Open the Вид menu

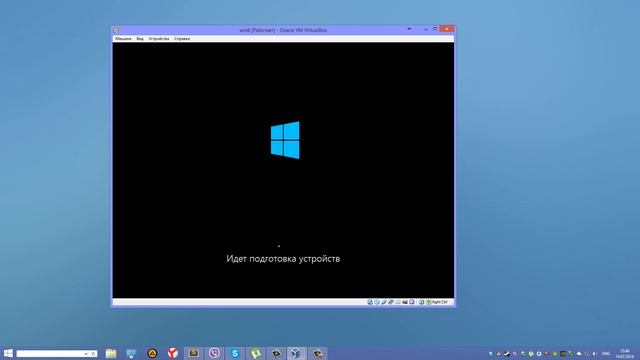click(x=140, y=38)
